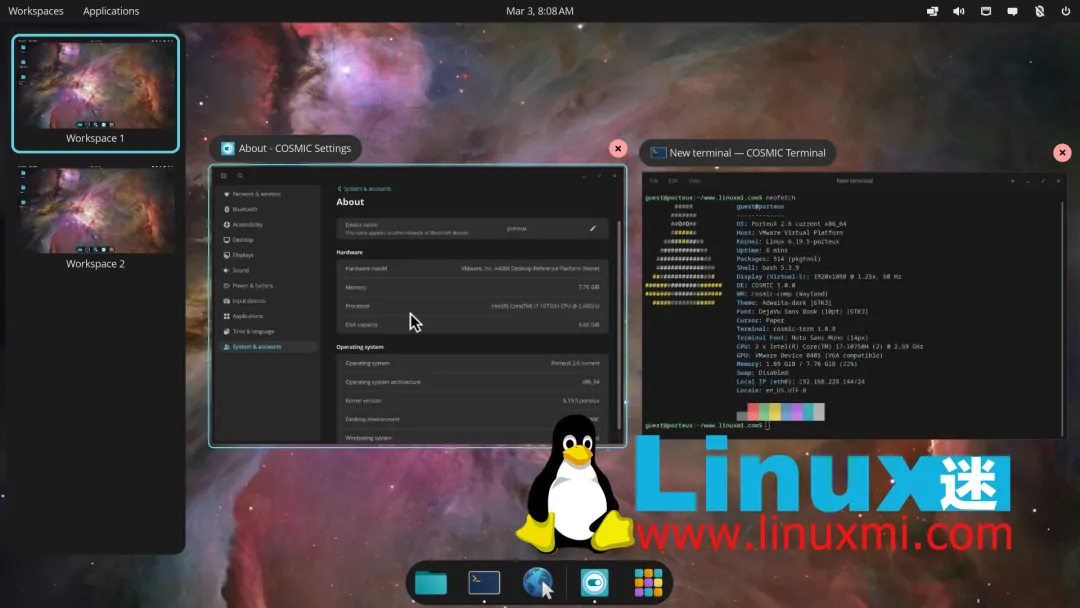This screenshot has width=1080, height=608.
Task: Click the Memory row in About
Action: click(x=472, y=287)
